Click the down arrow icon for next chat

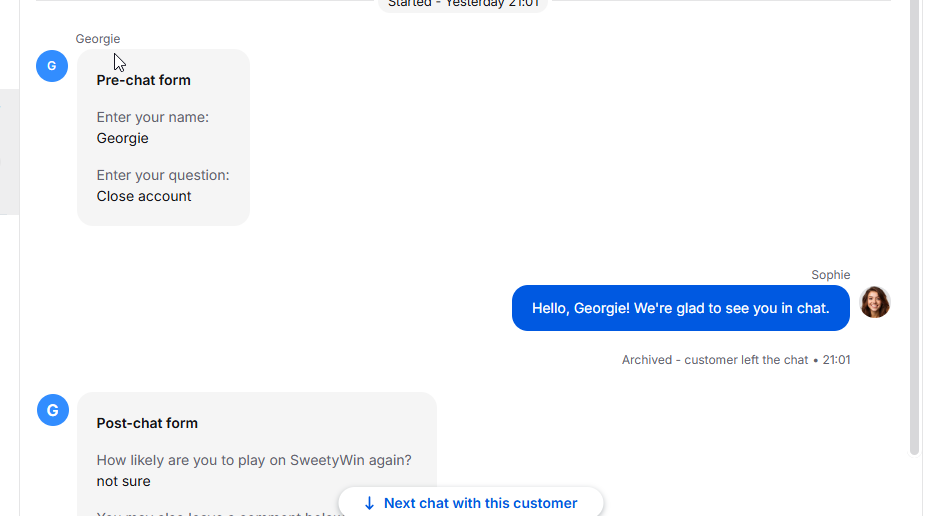click(x=369, y=503)
